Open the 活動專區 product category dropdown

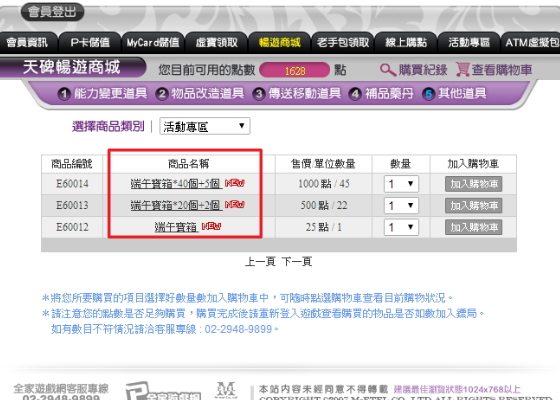pos(205,126)
